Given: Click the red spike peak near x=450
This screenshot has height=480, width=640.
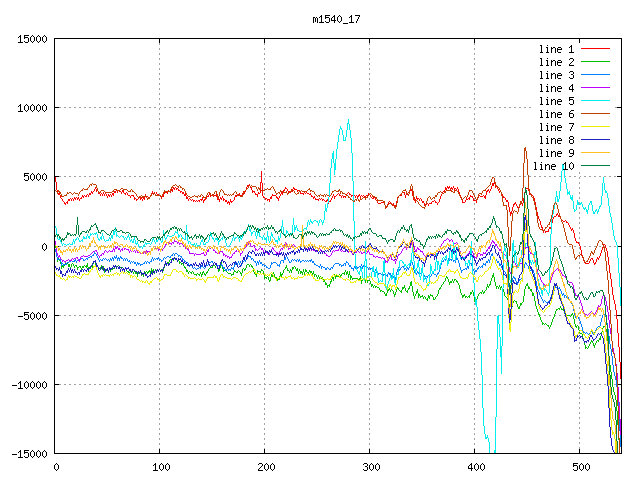Looking at the screenshot, I should (x=525, y=148).
